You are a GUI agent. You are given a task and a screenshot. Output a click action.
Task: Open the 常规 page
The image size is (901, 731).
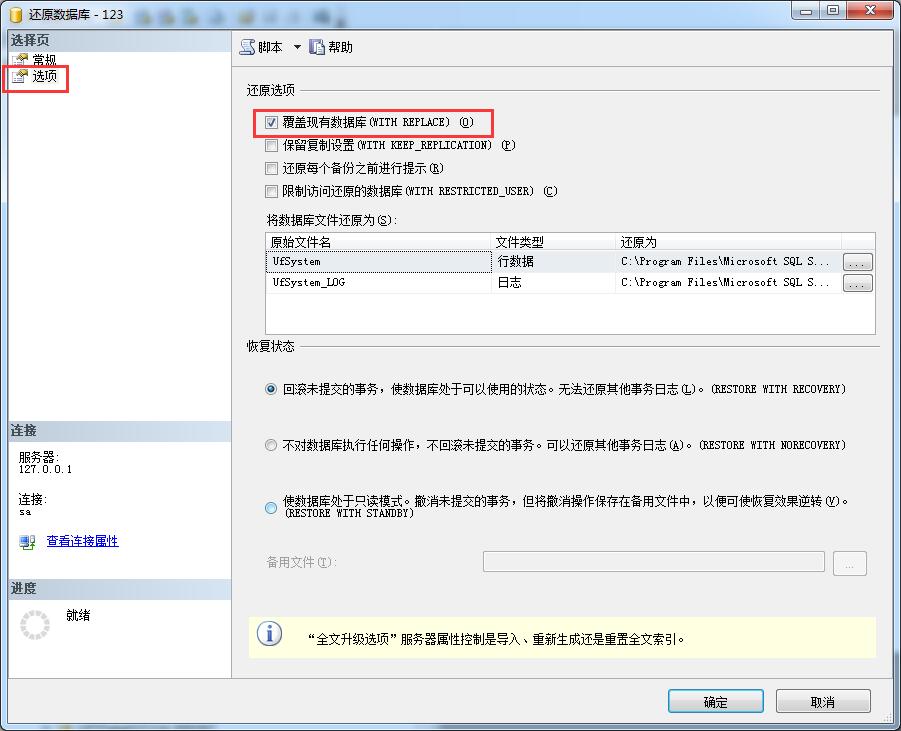(x=44, y=59)
